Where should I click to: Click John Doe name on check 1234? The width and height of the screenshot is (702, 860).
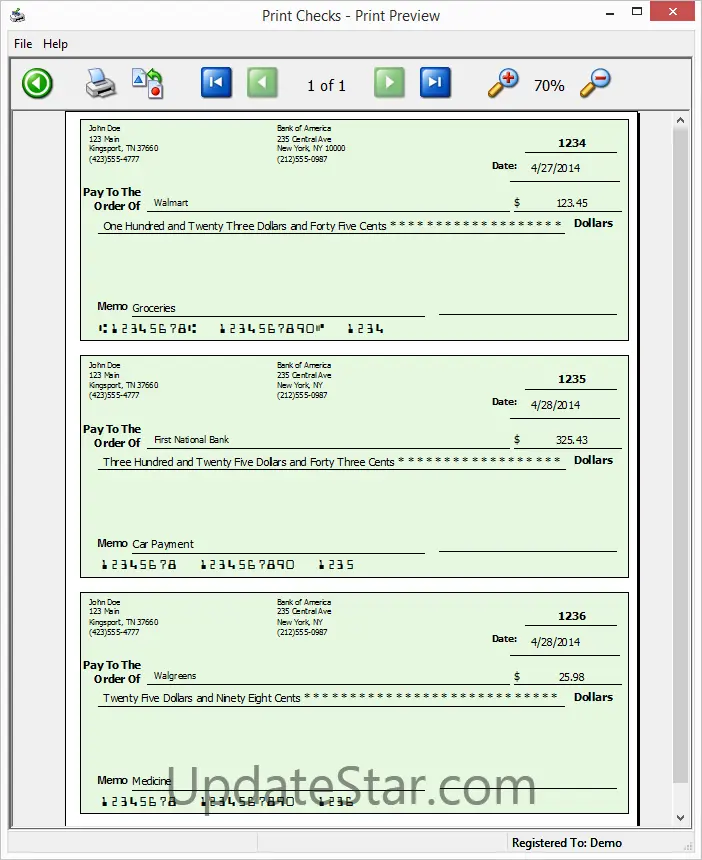(104, 128)
